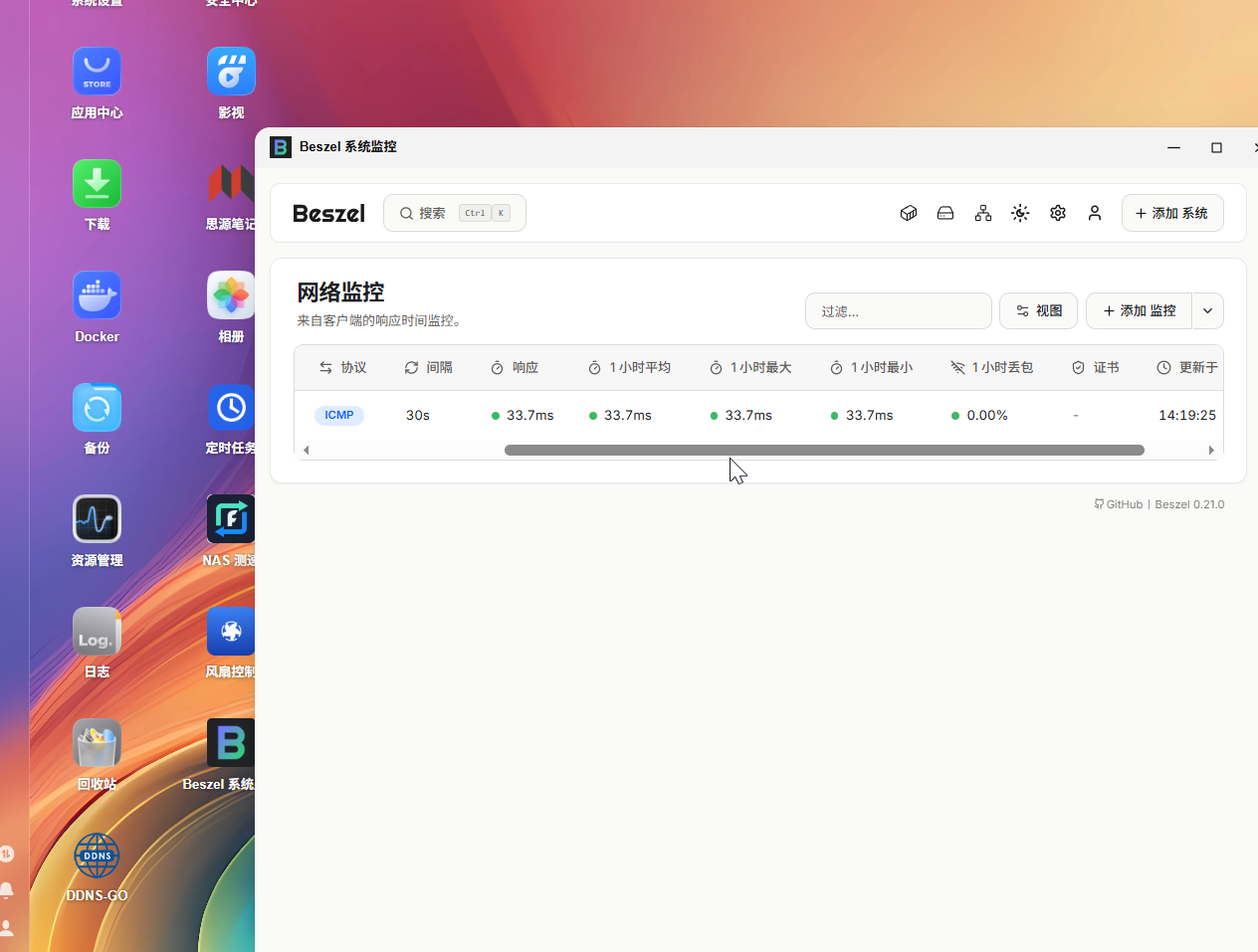Click the 14:19:25 update time cell

(1187, 415)
